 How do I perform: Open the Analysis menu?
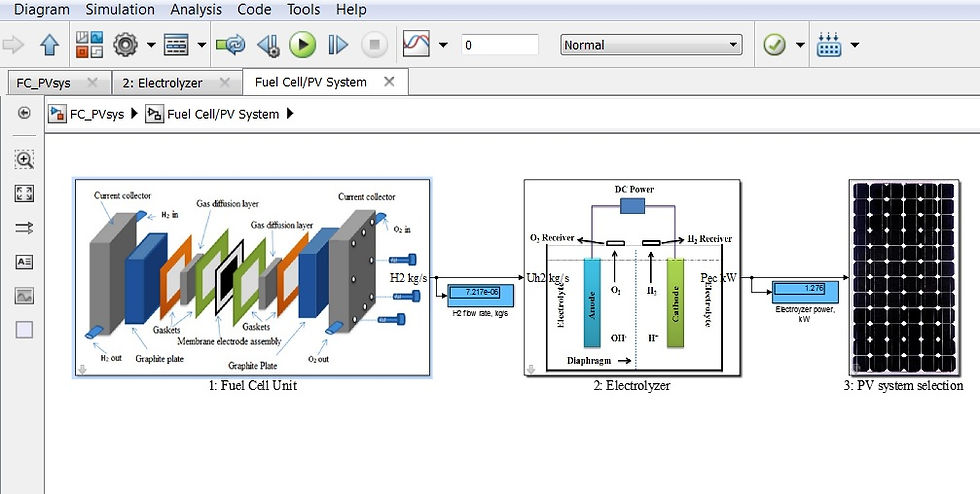(196, 9)
